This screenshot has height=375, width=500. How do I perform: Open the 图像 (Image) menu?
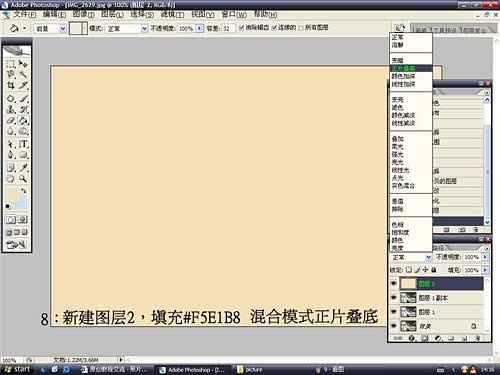click(84, 15)
